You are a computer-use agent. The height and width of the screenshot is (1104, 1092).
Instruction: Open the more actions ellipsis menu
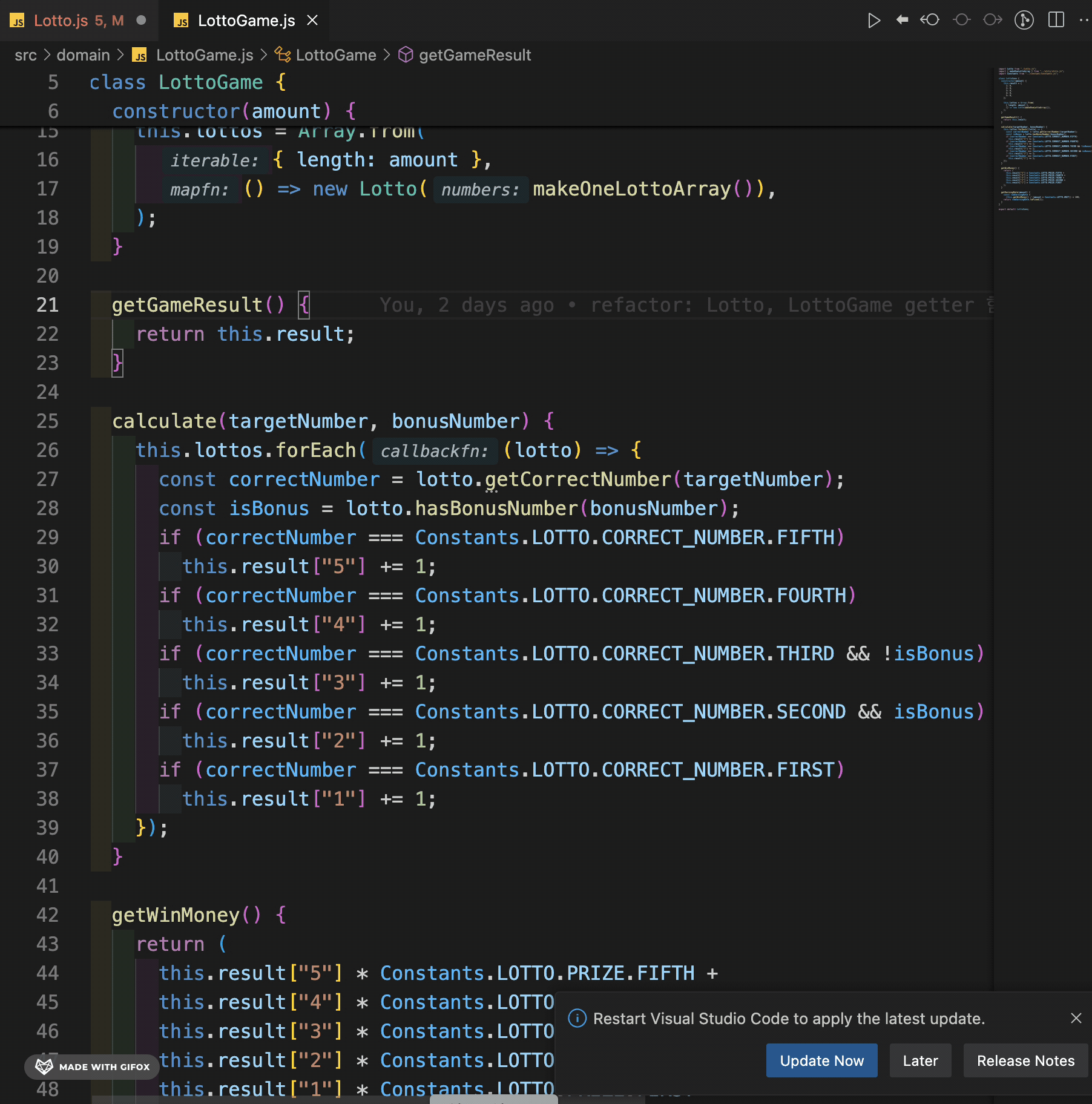point(1084,20)
